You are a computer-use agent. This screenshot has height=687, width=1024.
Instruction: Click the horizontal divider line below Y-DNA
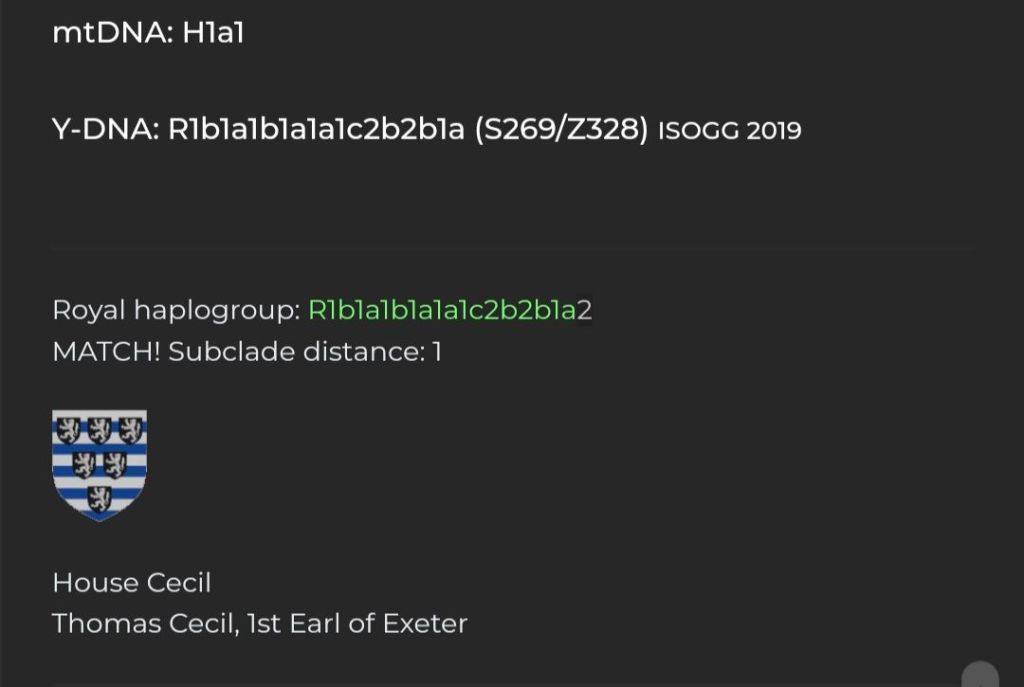tap(512, 247)
